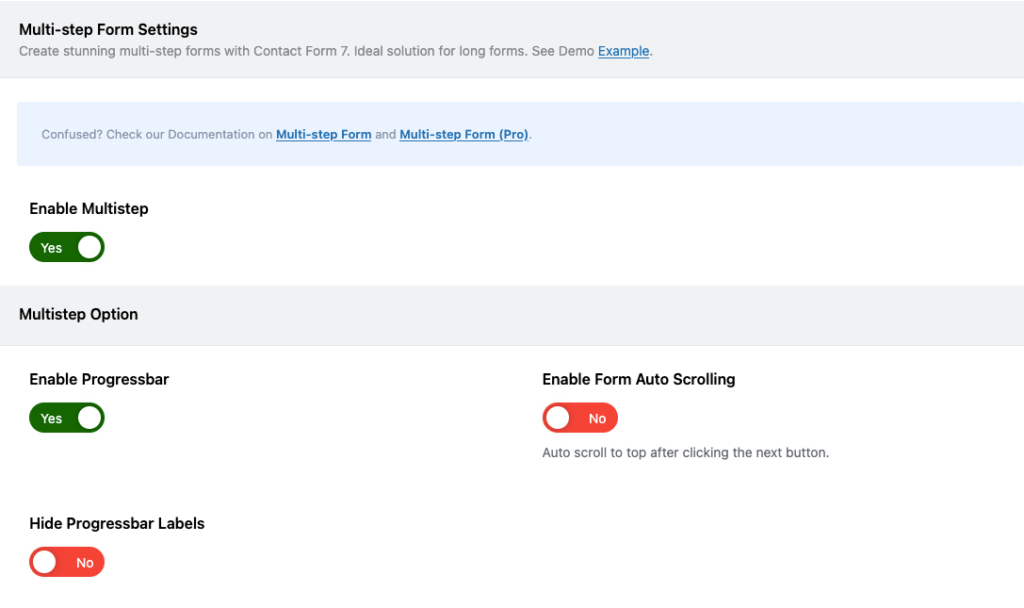Viewport: 1024px width, 608px height.
Task: Click the 'No' text on the Form Auto Scrolling switch
Action: [597, 419]
